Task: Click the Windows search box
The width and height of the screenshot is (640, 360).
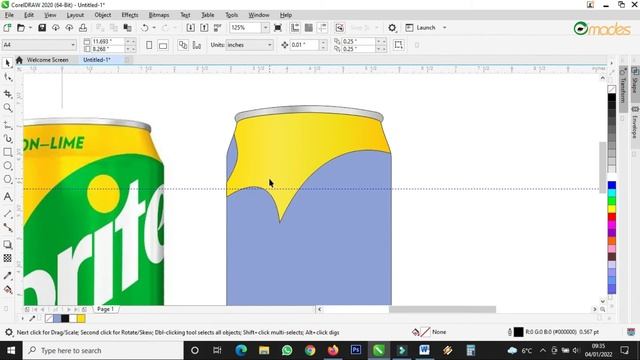Action: click(x=103, y=350)
